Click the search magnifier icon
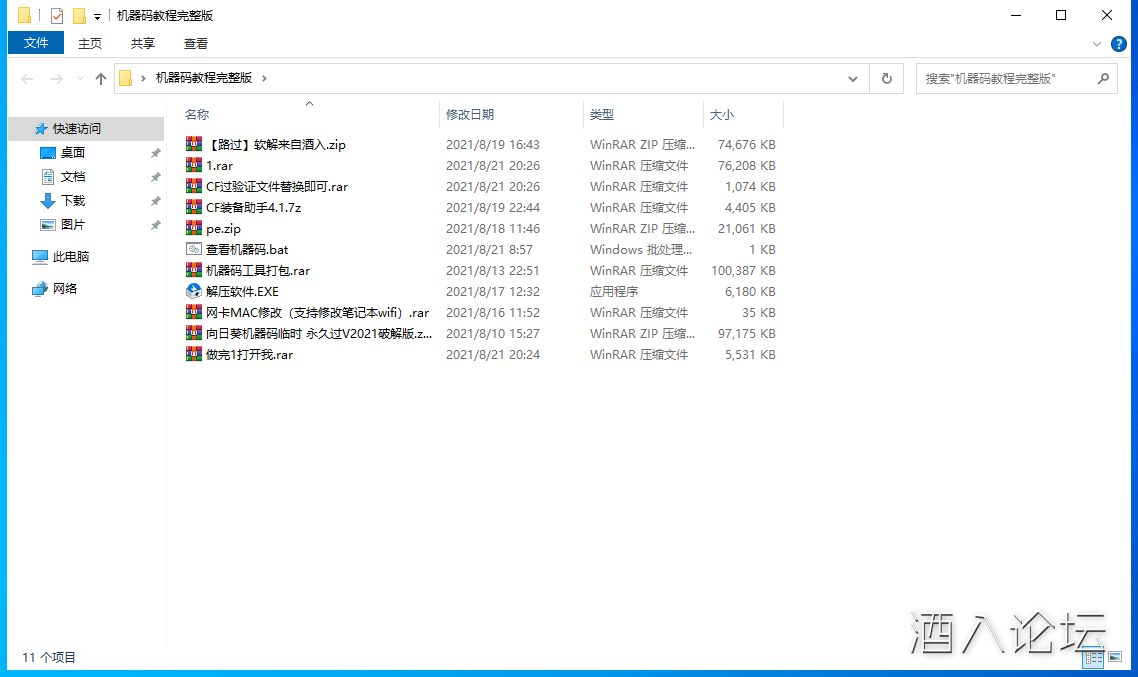This screenshot has height=677, width=1138. pyautogui.click(x=1103, y=78)
